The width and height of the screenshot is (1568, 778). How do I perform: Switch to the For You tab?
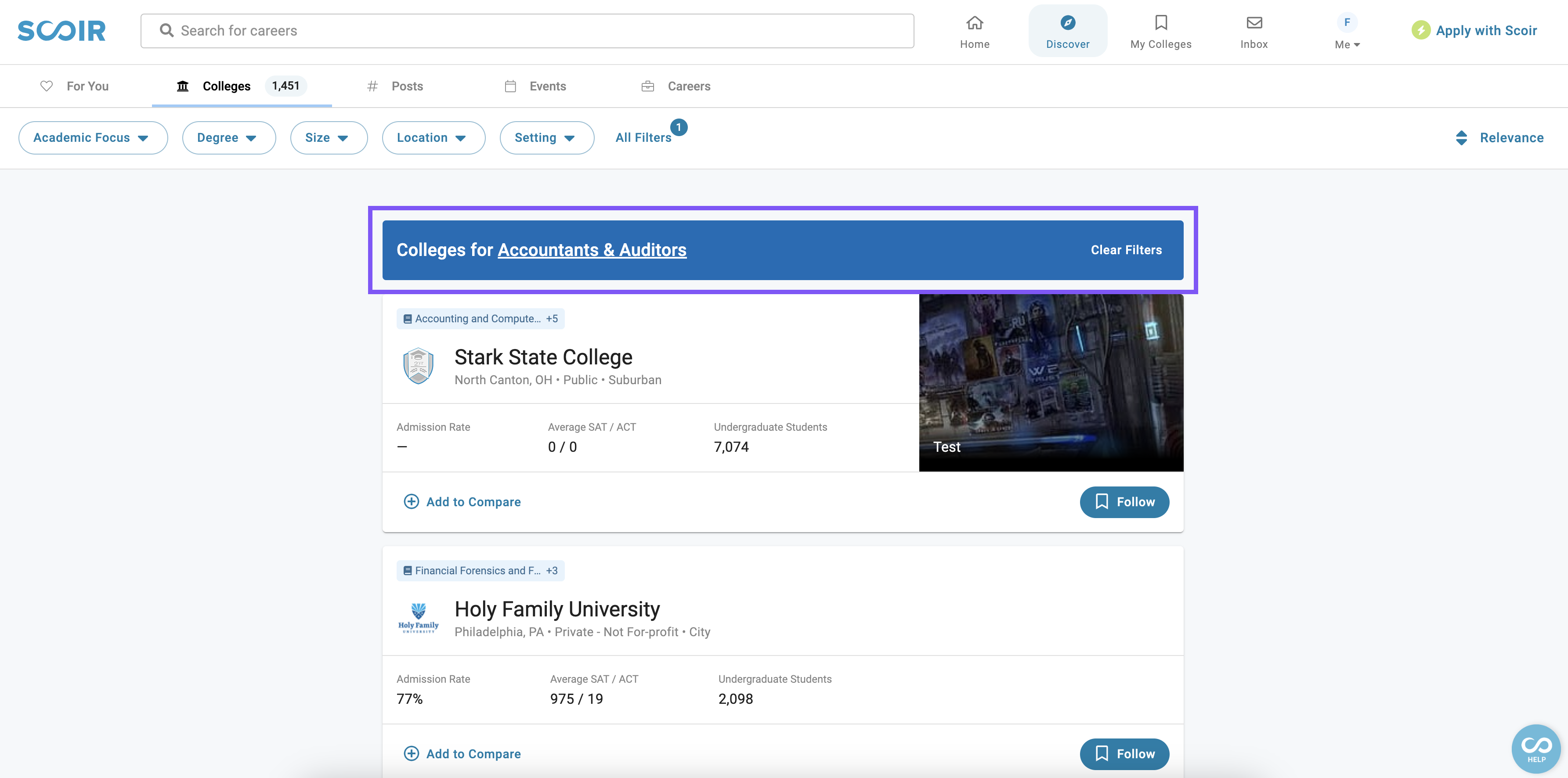(74, 86)
